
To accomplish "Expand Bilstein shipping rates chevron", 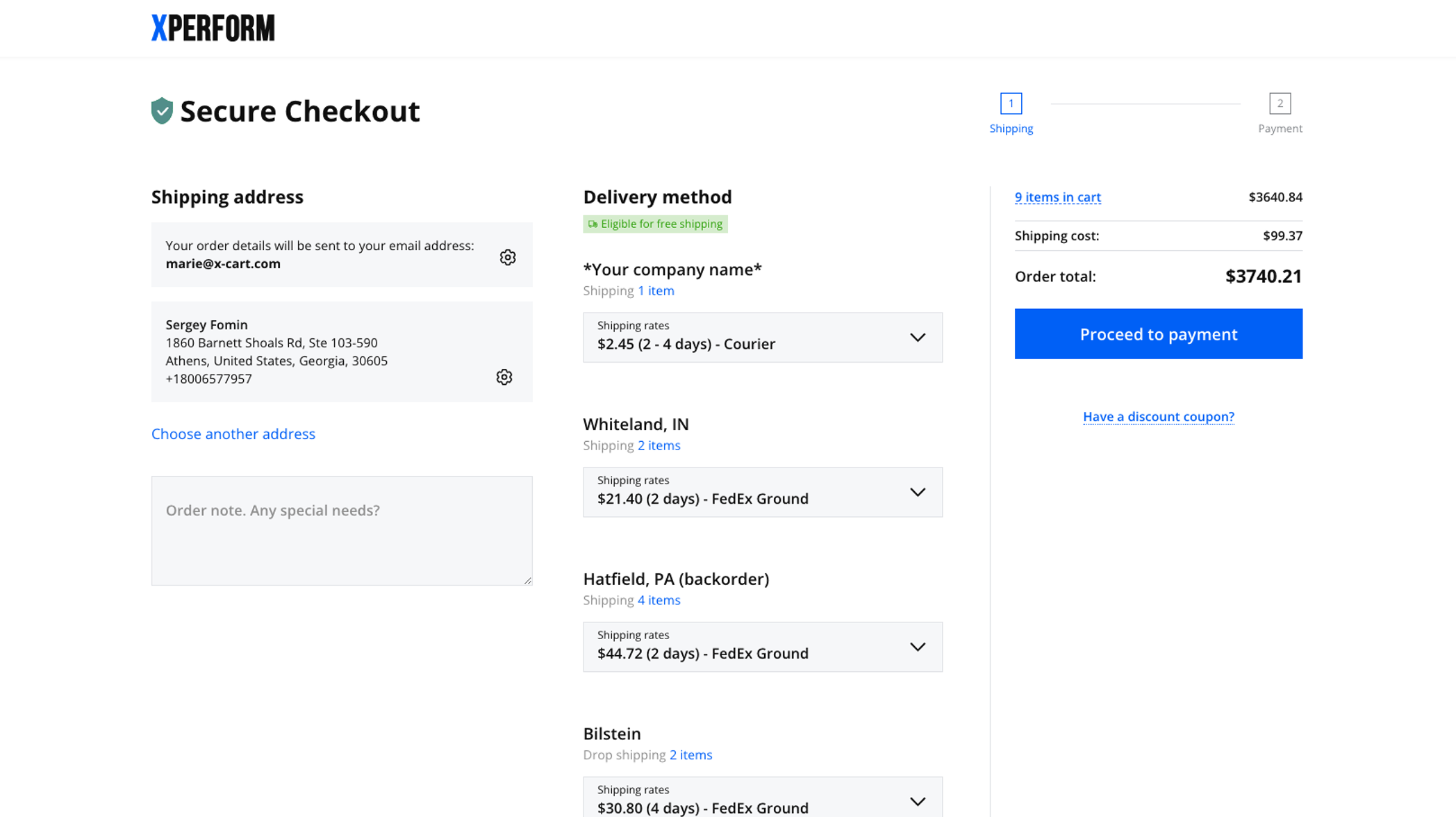I will click(918, 801).
